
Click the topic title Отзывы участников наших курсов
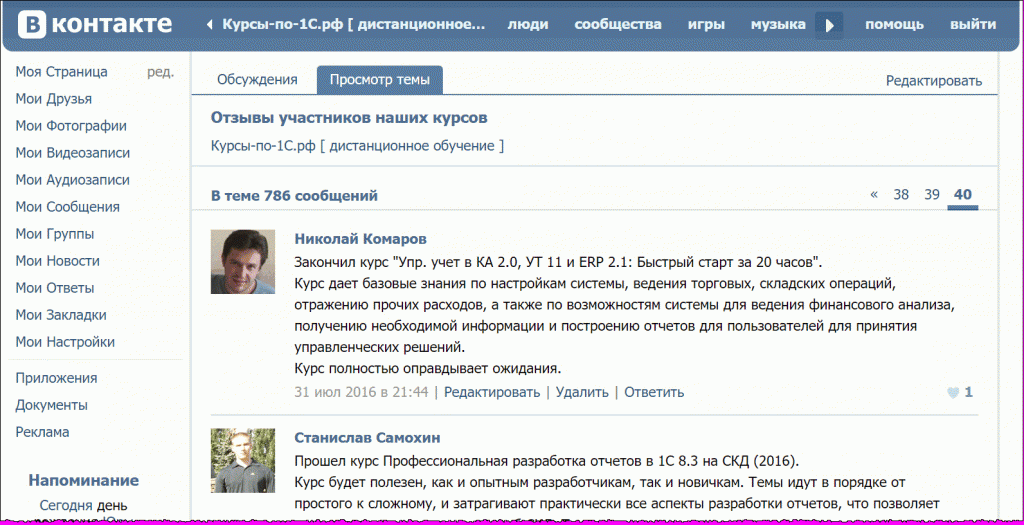click(349, 118)
